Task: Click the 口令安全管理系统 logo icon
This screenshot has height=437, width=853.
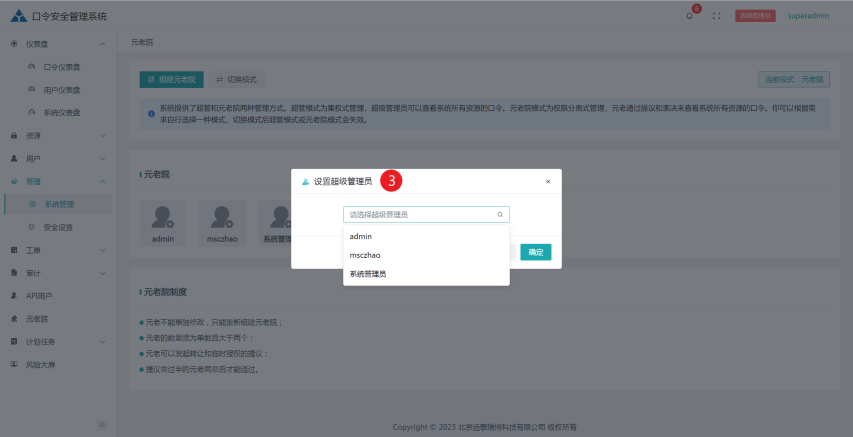Action: [x=18, y=16]
